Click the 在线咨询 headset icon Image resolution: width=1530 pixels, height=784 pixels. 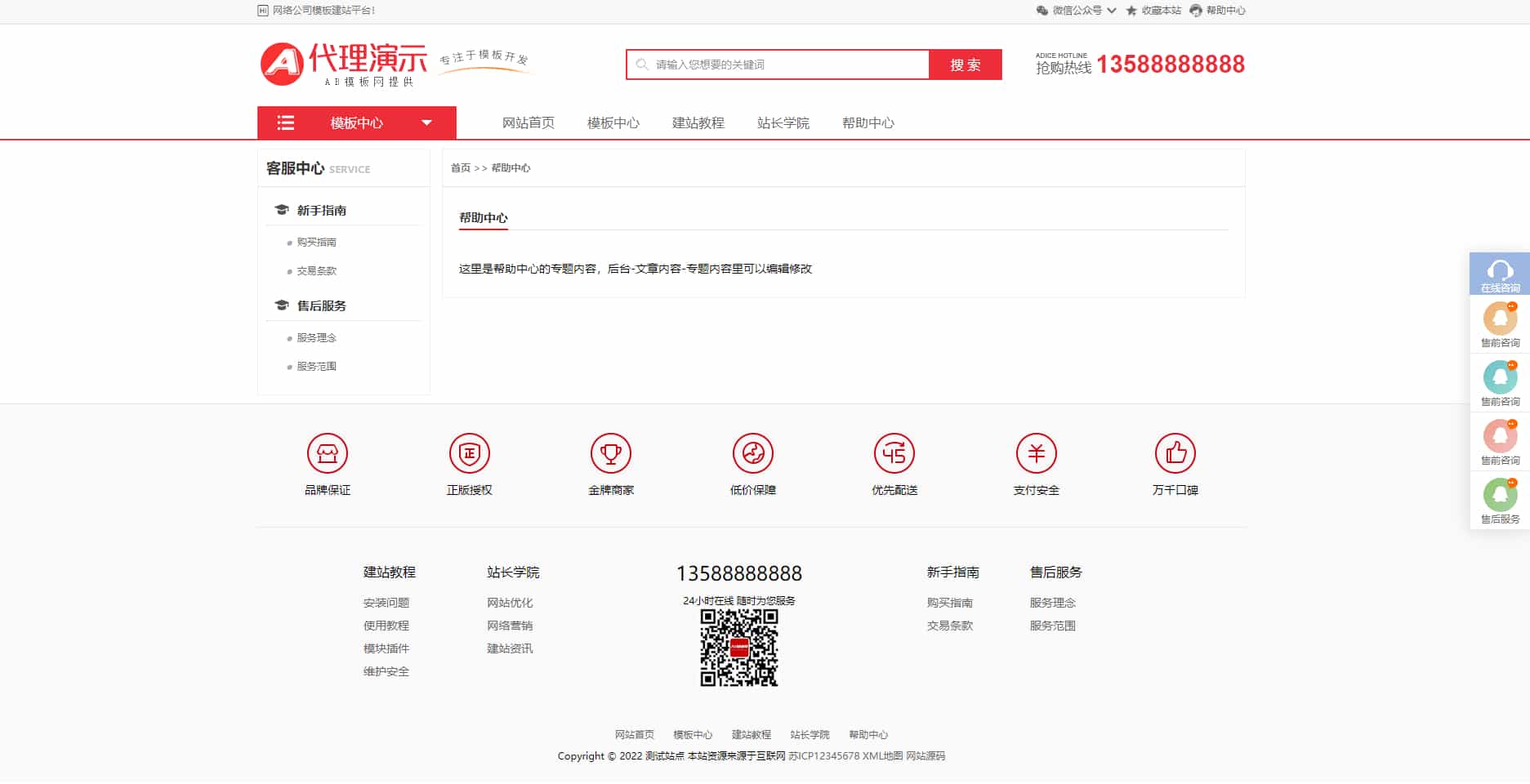click(x=1500, y=274)
